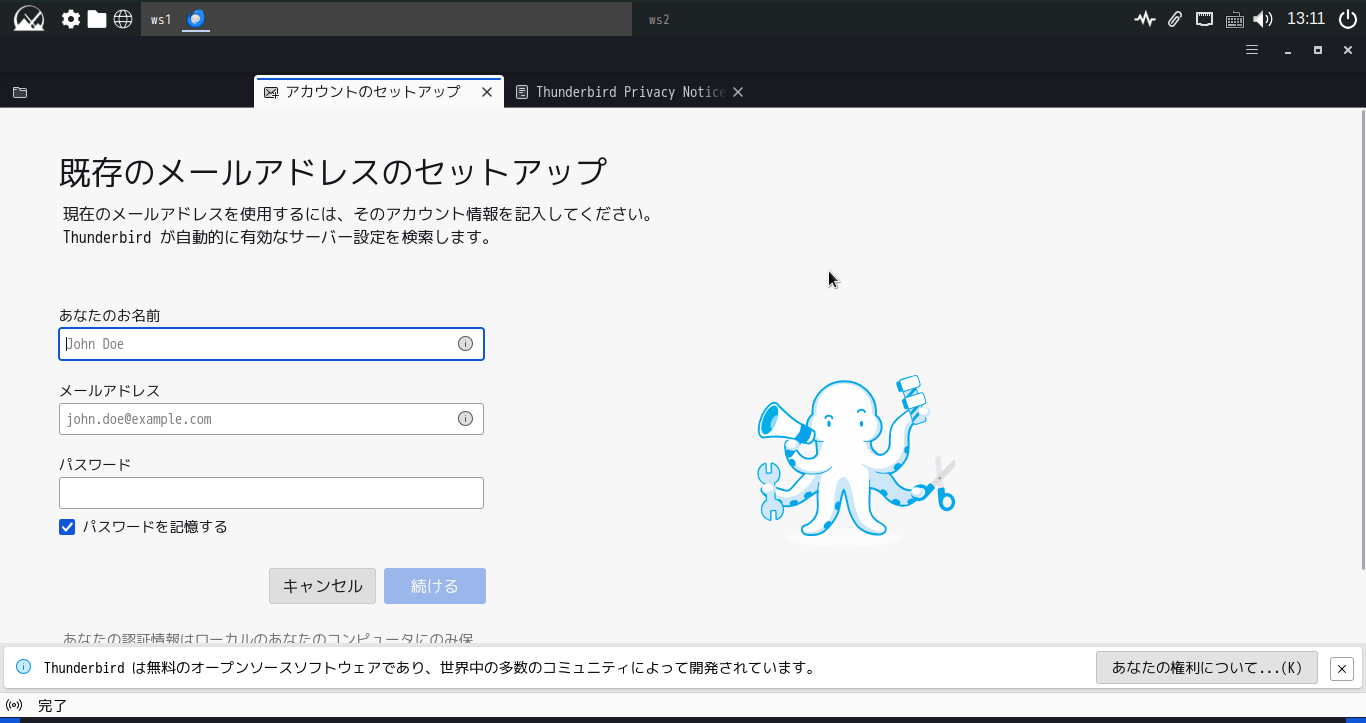This screenshot has width=1366, height=723.
Task: Click the 既存のメールアドレスのセットアップ heading
Action: point(333,172)
